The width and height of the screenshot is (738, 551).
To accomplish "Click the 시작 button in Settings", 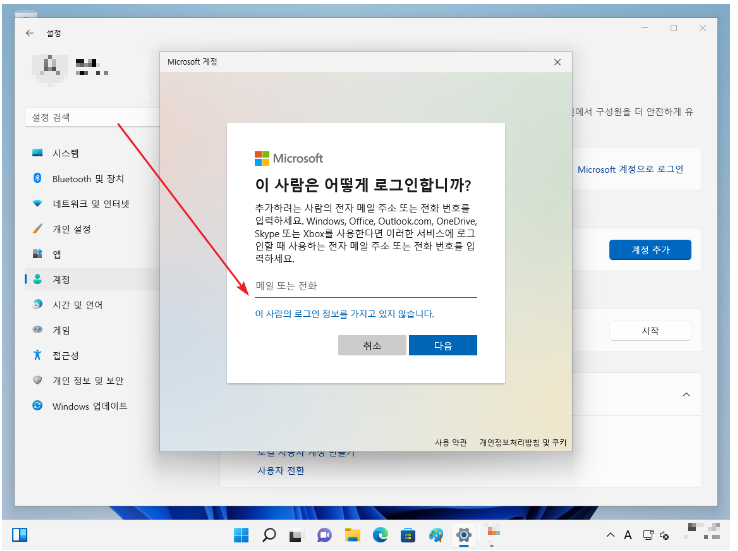I will point(650,331).
